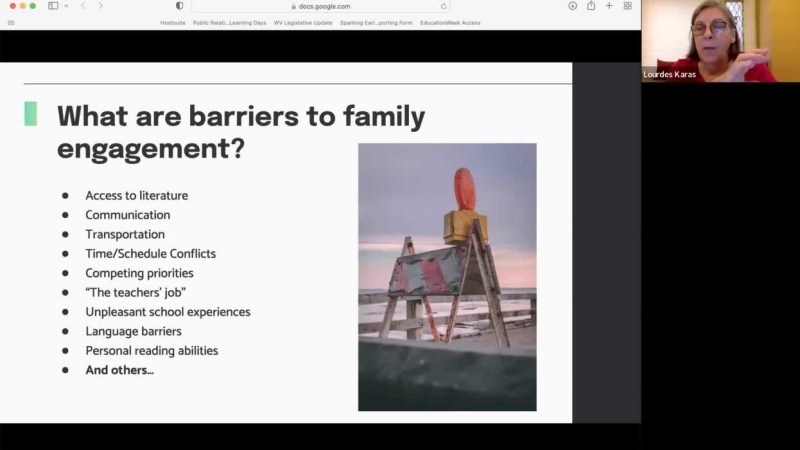Reload the page with the refresh icon
This screenshot has height=450, width=800.
pyautogui.click(x=444, y=6)
